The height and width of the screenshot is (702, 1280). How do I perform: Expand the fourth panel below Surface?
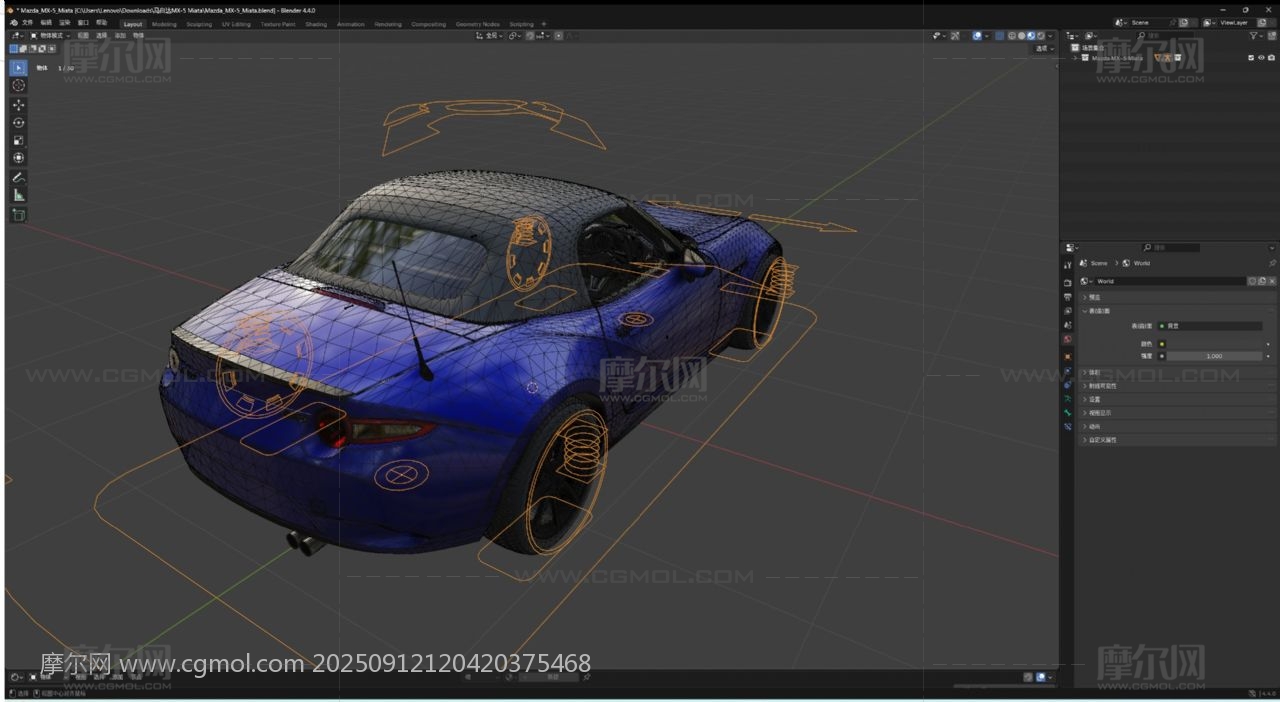(1084, 413)
